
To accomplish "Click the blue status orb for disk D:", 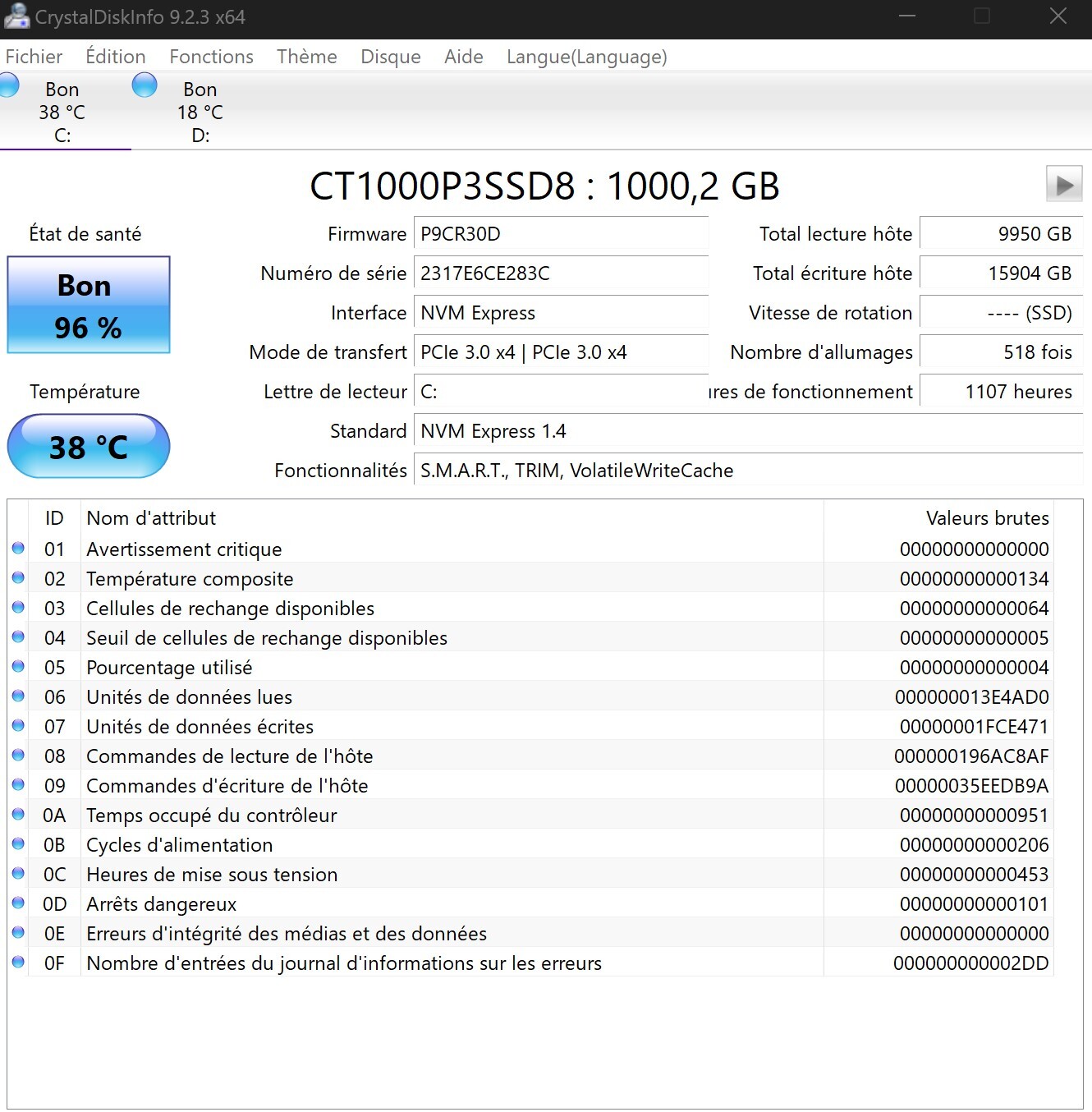I will [x=145, y=85].
